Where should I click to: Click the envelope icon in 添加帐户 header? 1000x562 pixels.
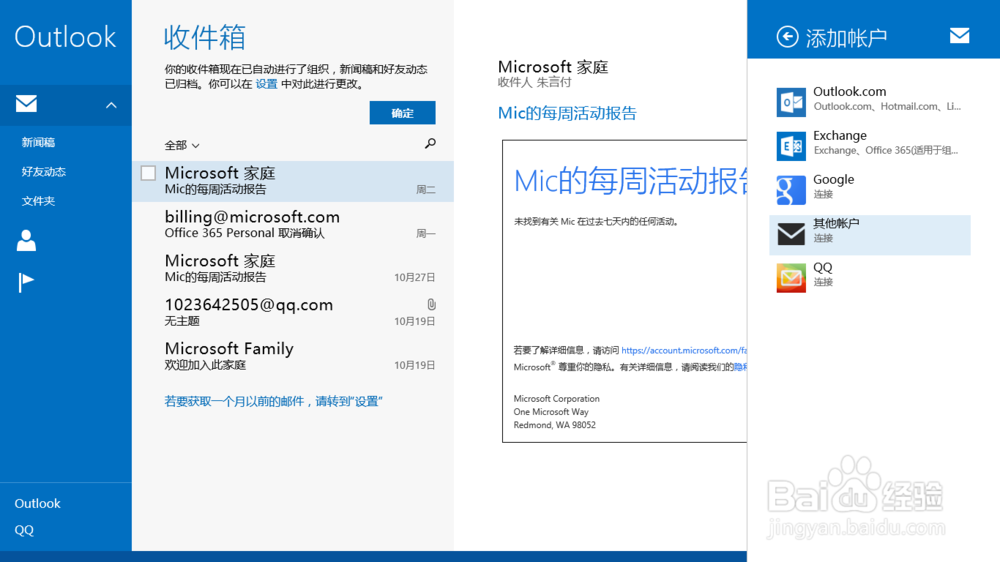point(959,36)
